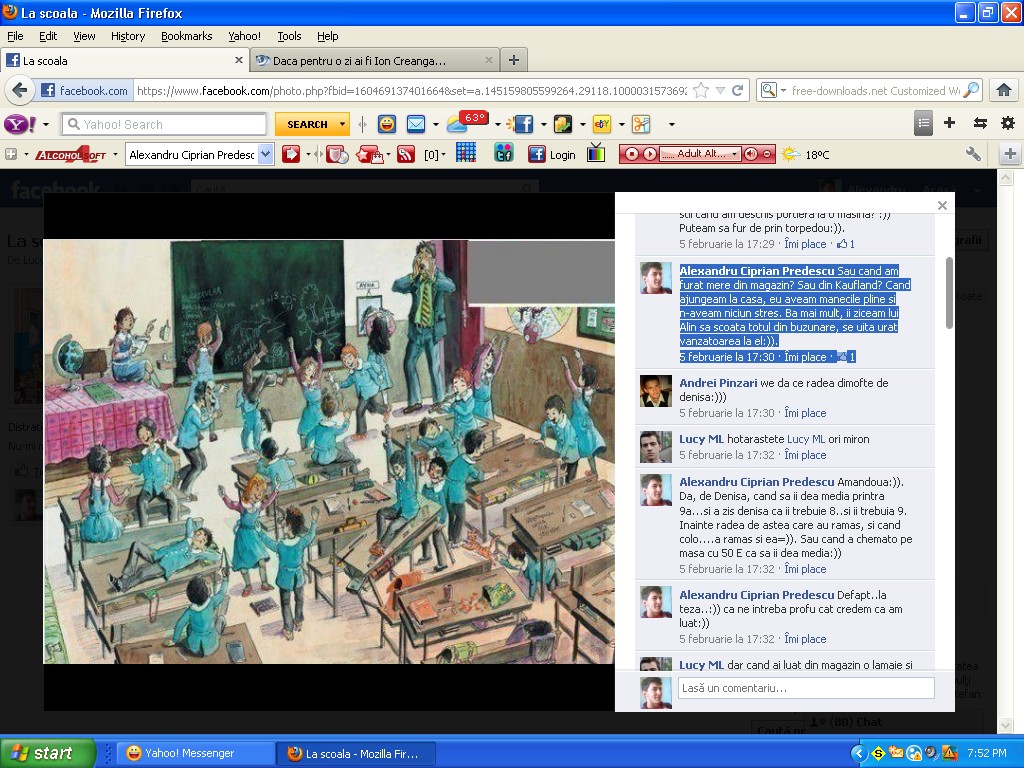Expand the AlcoholSoft logo dropdown arrow
This screenshot has width=1024, height=768.
pyautogui.click(x=115, y=155)
